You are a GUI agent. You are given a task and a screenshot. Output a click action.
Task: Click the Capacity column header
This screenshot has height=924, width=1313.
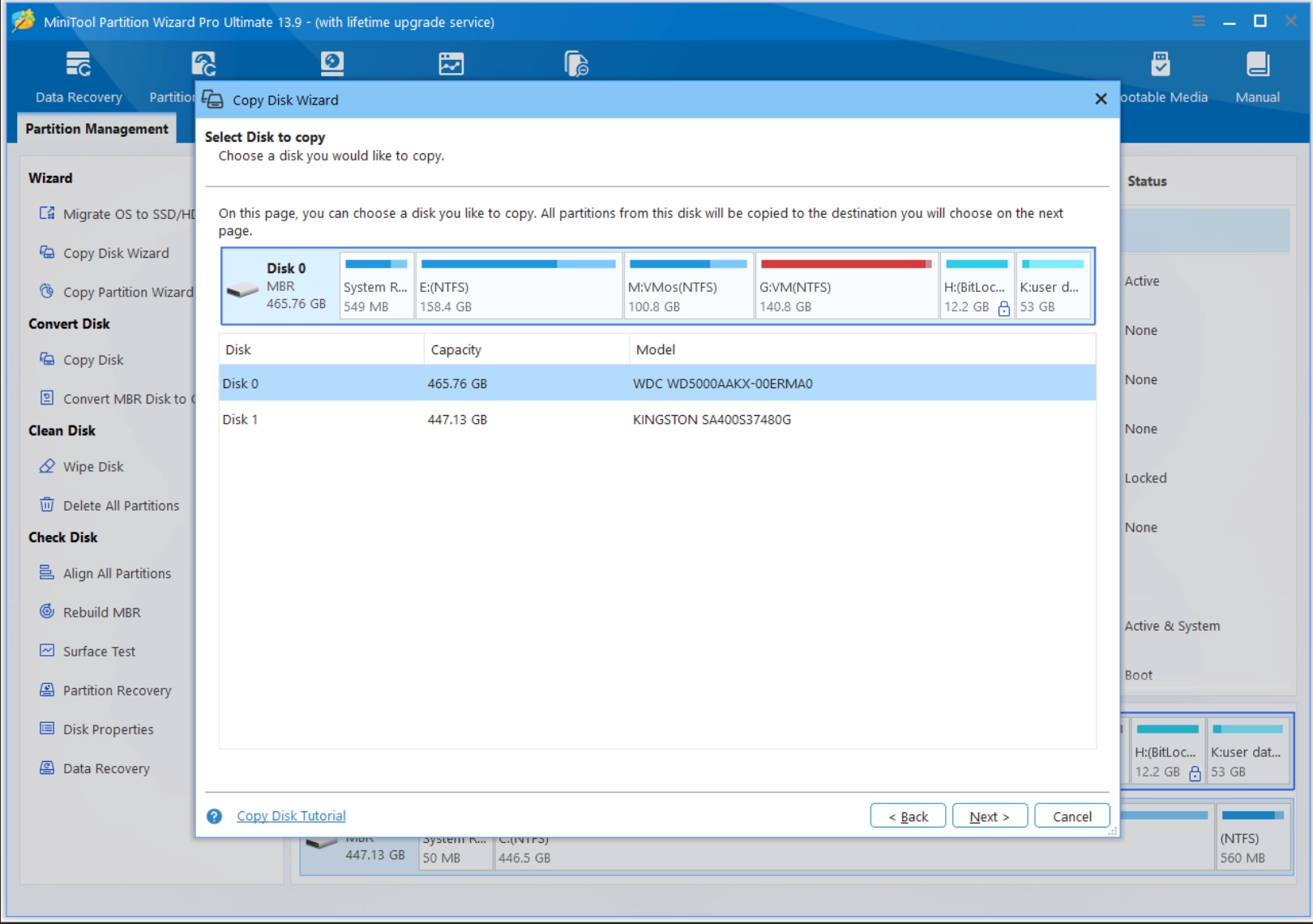(x=526, y=349)
